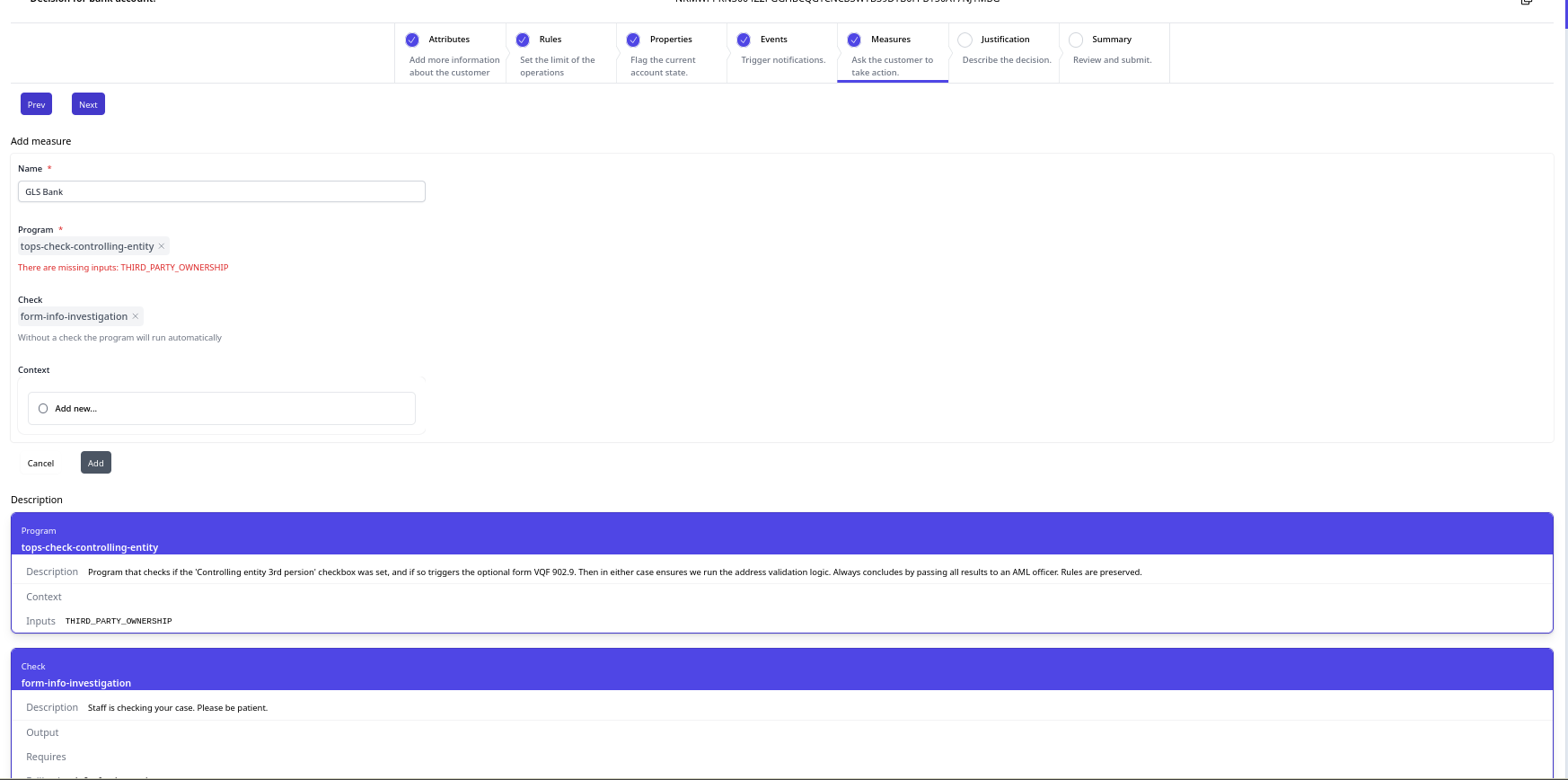Image resolution: width=1568 pixels, height=780 pixels.
Task: Click the Add button to save measure
Action: (x=96, y=463)
